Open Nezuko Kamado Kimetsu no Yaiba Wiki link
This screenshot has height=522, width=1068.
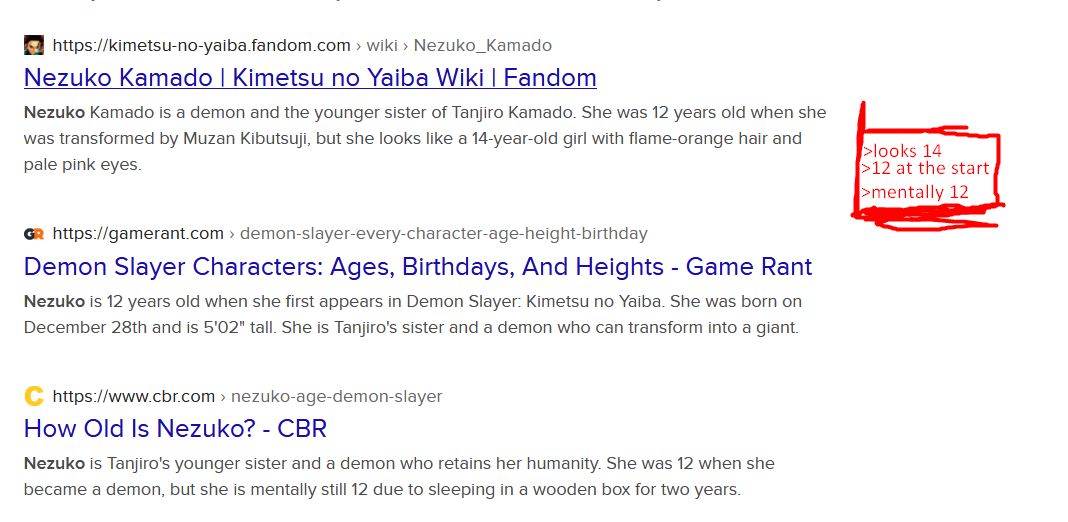pyautogui.click(x=310, y=78)
